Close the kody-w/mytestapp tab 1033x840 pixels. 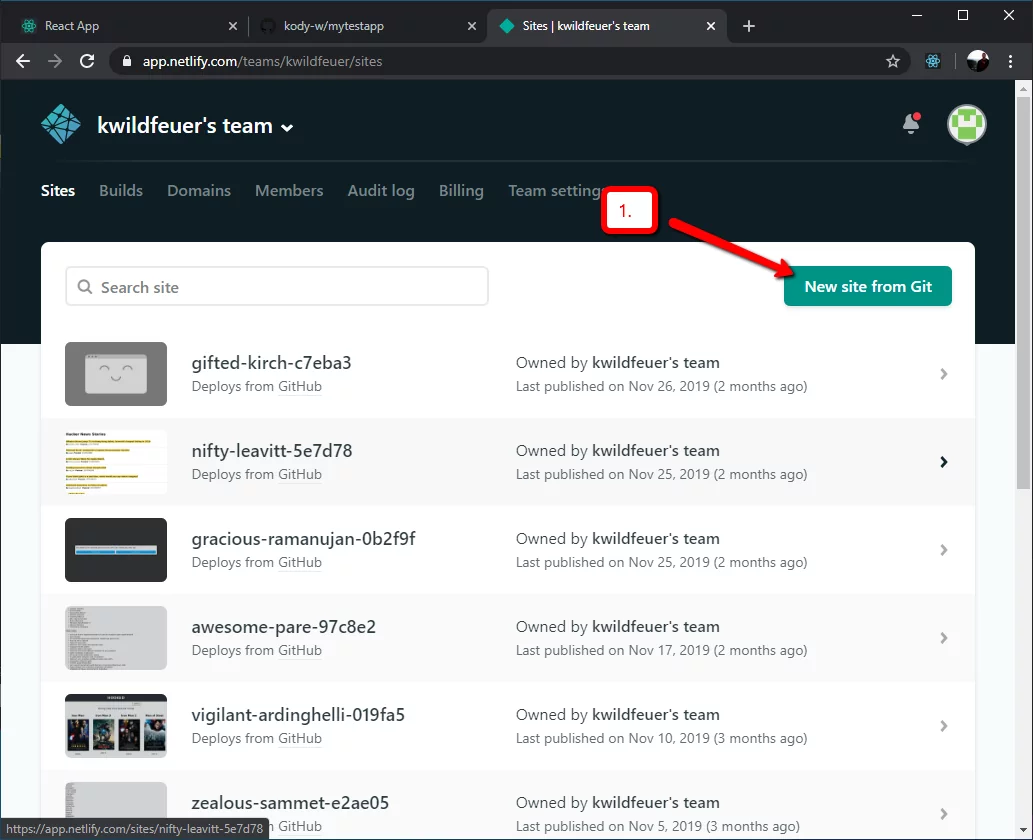[472, 26]
